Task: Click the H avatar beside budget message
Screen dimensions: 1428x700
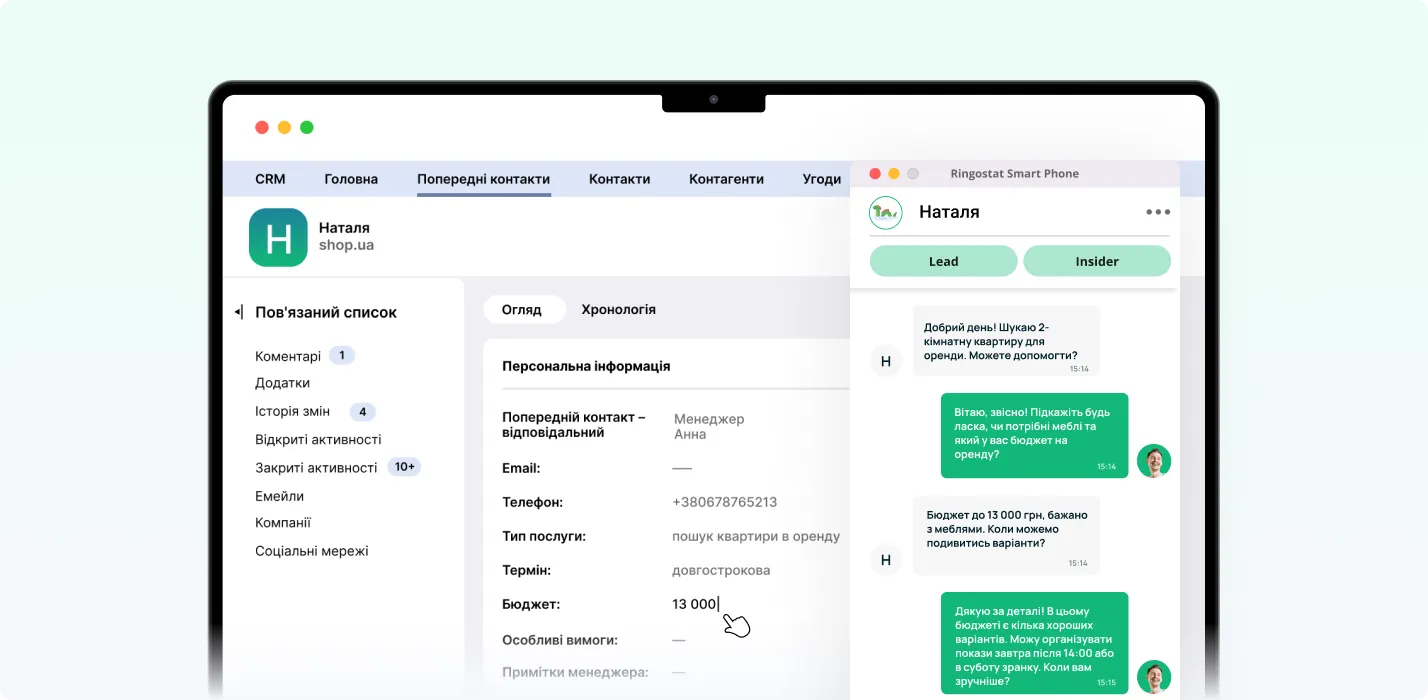Action: pyautogui.click(x=885, y=560)
